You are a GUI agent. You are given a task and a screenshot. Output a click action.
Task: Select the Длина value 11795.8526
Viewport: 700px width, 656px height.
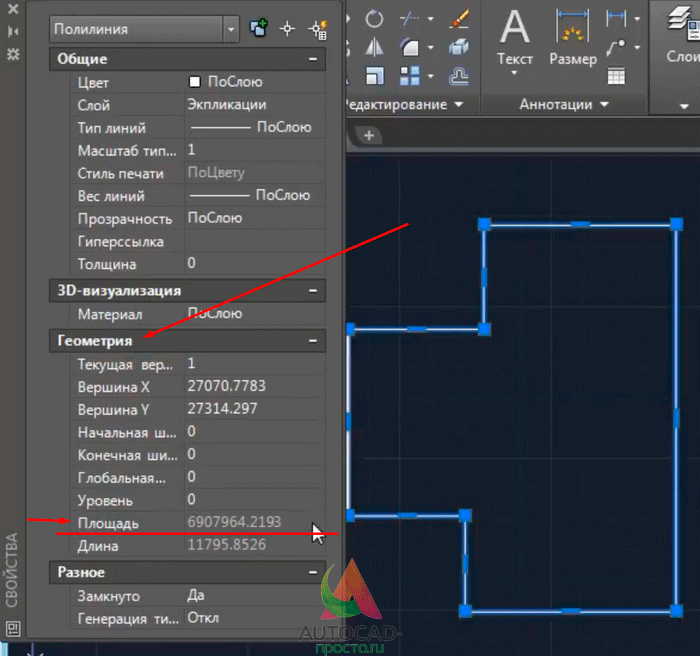tap(227, 545)
